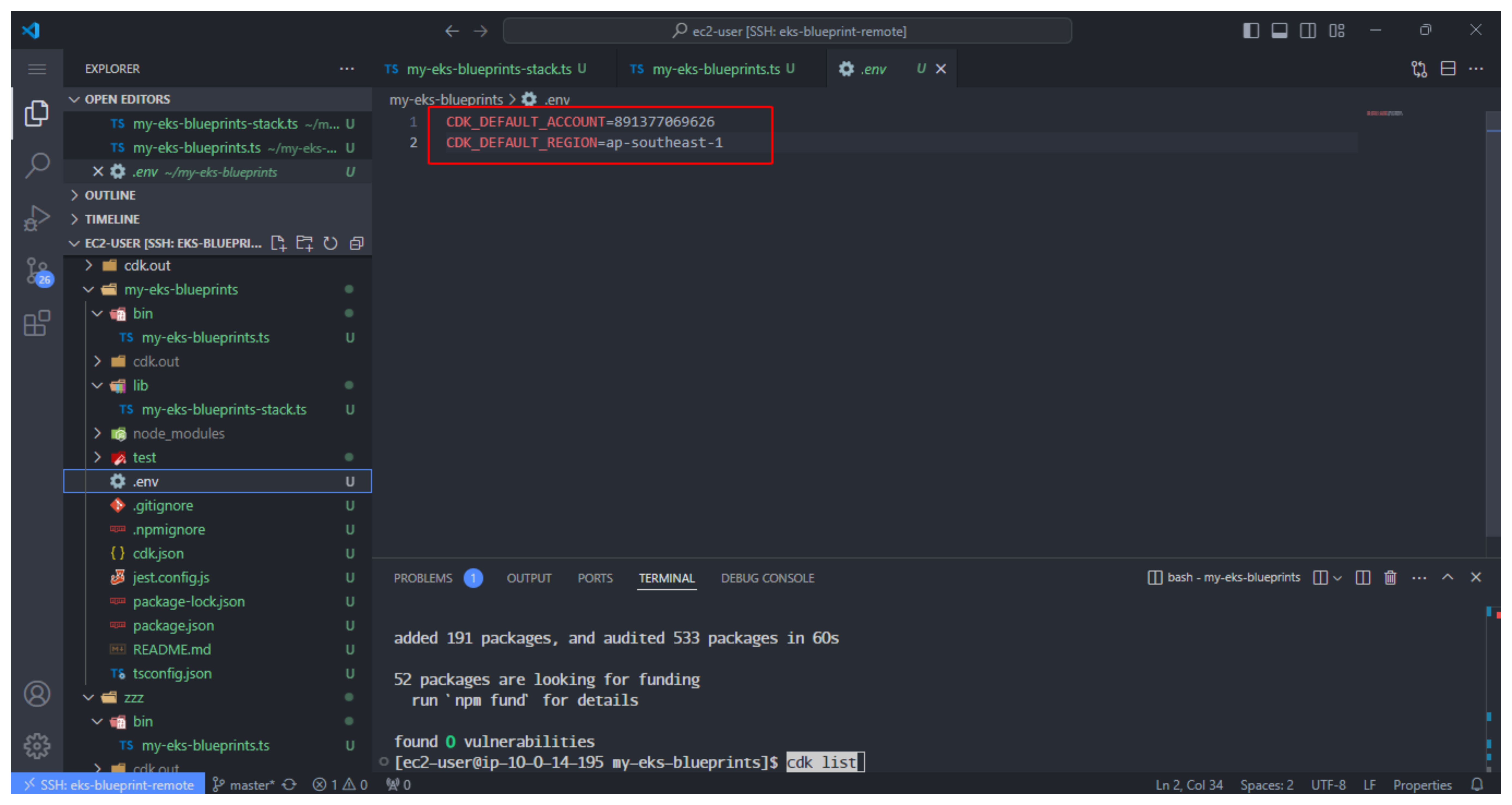Screen dimensions: 1512x805
Task: Open cdk.json in file tree
Action: 217,554
